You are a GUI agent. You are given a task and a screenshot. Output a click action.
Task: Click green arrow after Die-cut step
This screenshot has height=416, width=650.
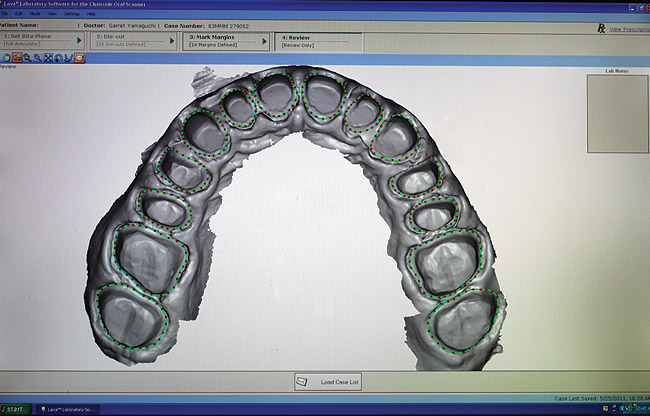pyautogui.click(x=173, y=41)
